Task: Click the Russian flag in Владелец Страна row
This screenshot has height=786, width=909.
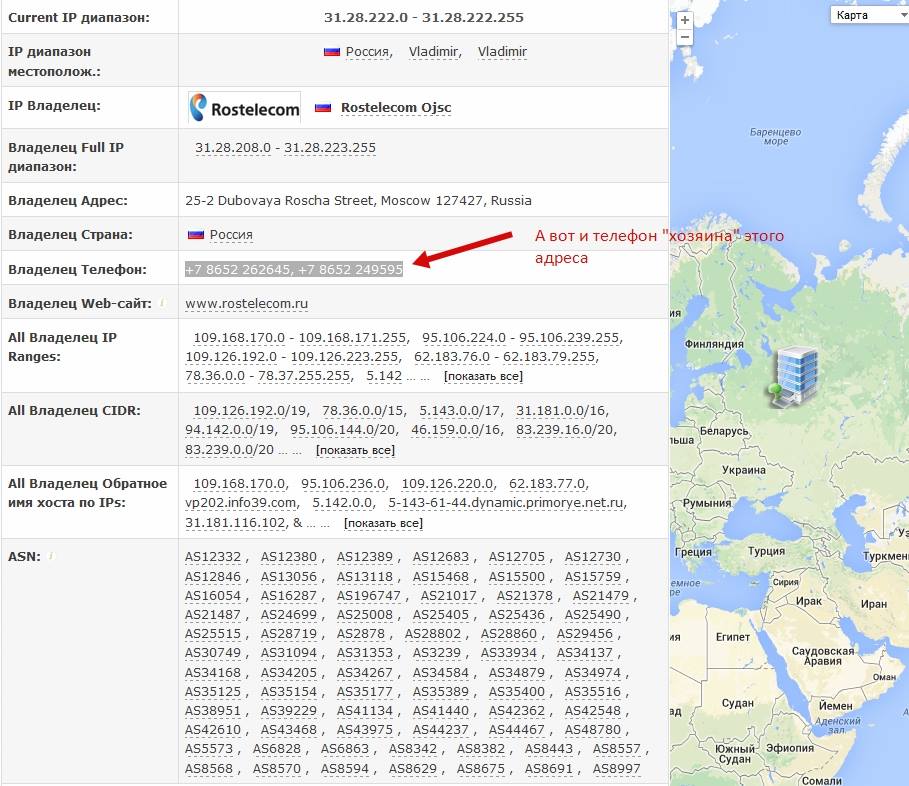Action: point(196,235)
